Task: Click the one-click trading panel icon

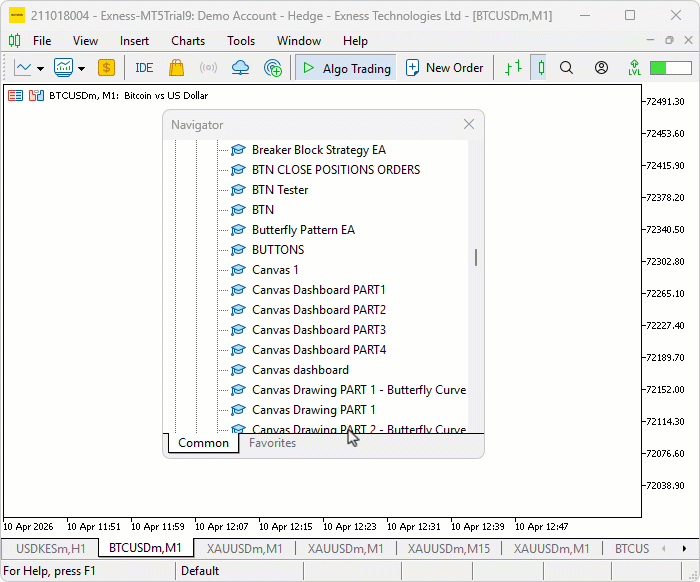Action: click(x=36, y=96)
